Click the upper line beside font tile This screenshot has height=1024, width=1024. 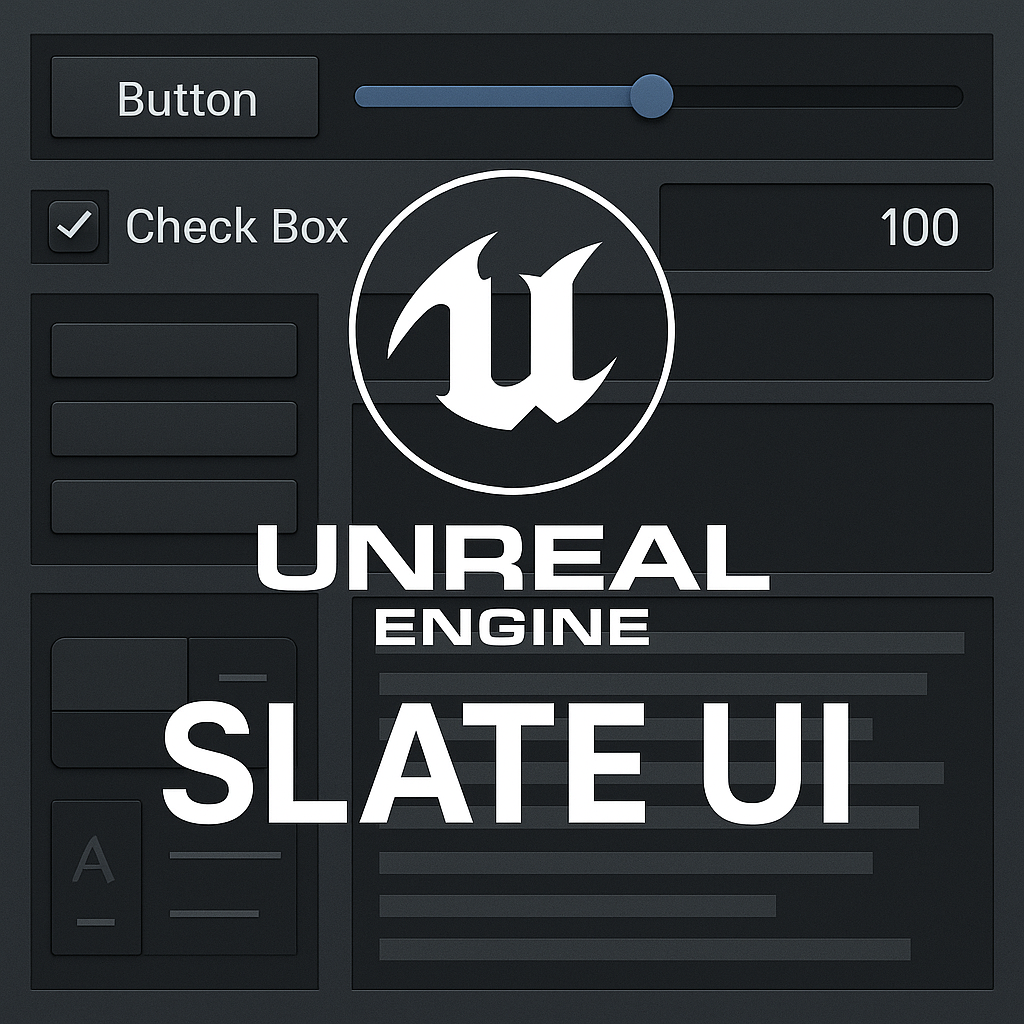225,855
